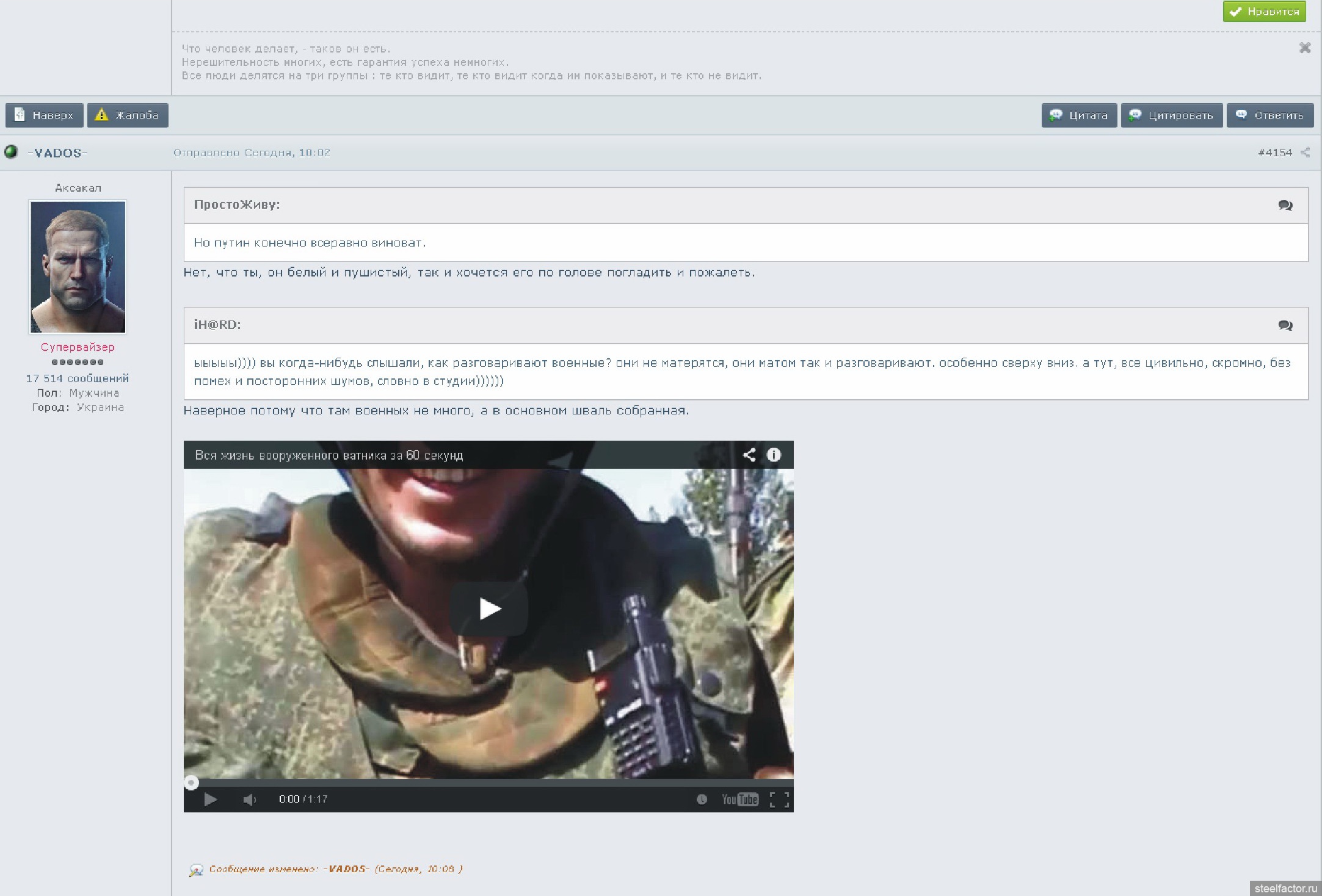Click the green online status indicator icon
The width and height of the screenshot is (1322, 896).
tap(11, 151)
